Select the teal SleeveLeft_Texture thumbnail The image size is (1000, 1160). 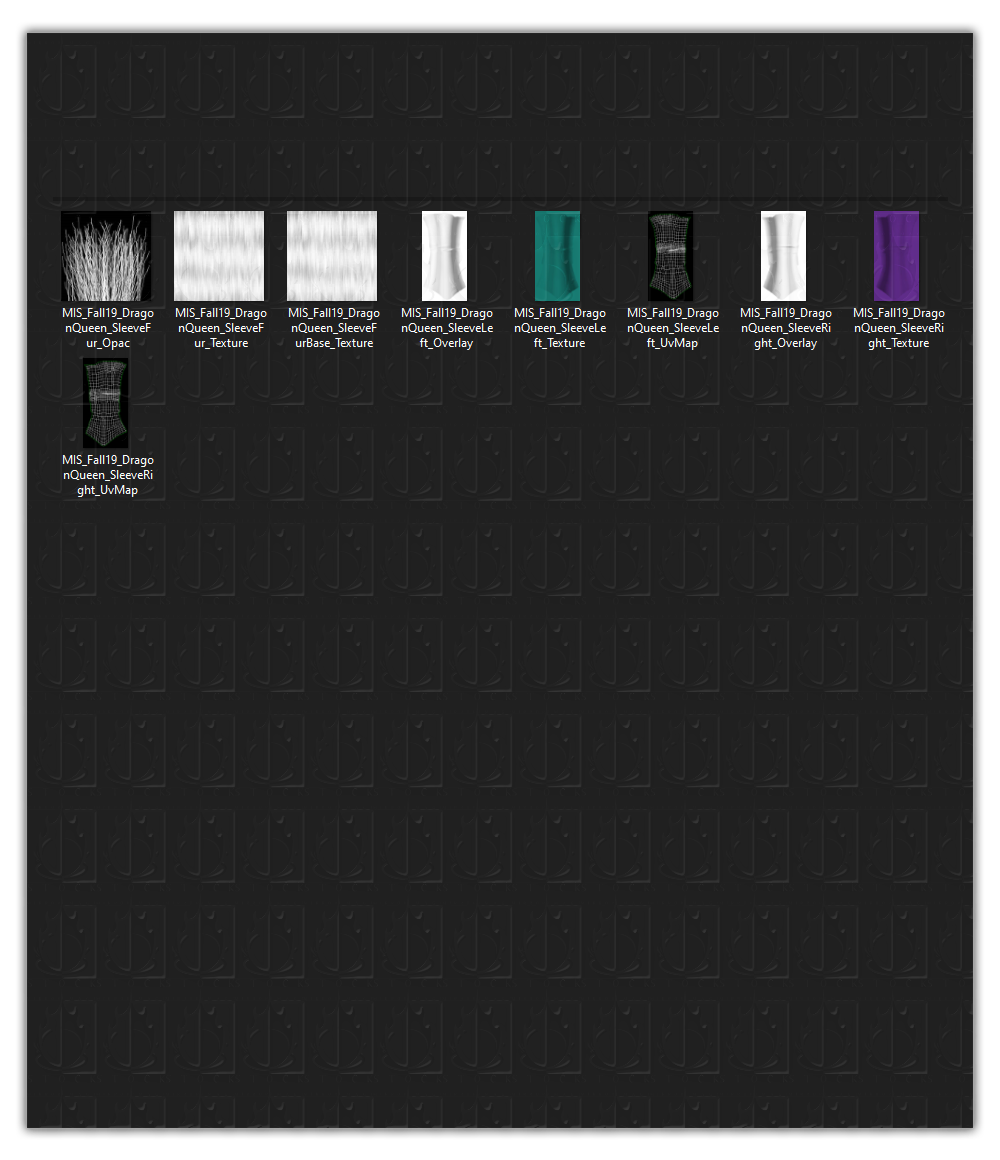(558, 256)
